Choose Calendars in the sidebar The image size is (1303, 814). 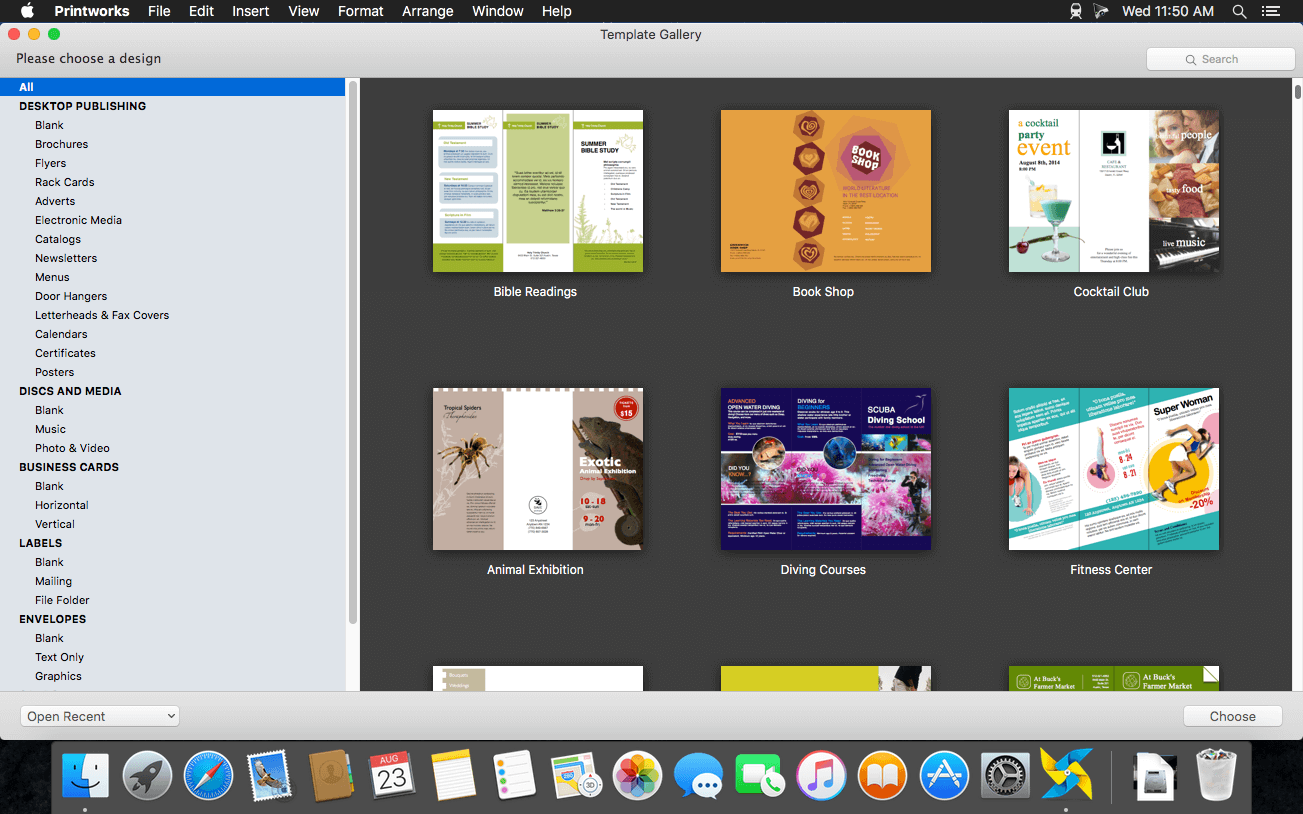click(x=61, y=334)
